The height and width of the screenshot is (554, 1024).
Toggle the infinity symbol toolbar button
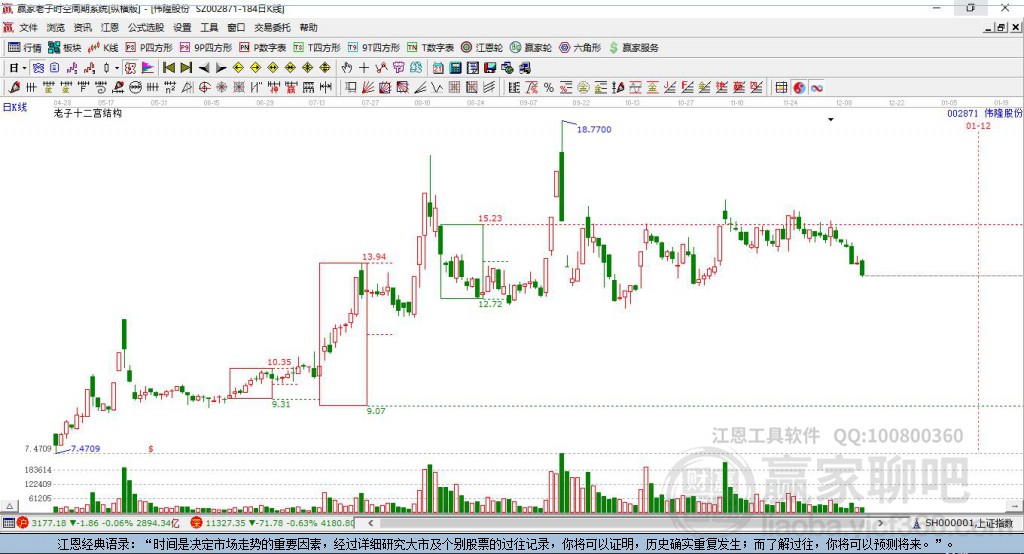point(817,88)
